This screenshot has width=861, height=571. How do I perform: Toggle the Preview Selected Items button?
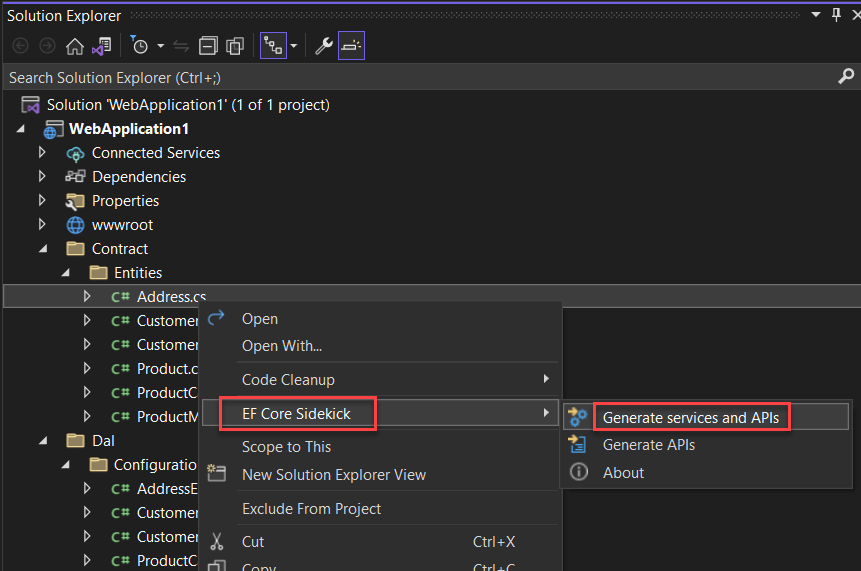tap(351, 46)
